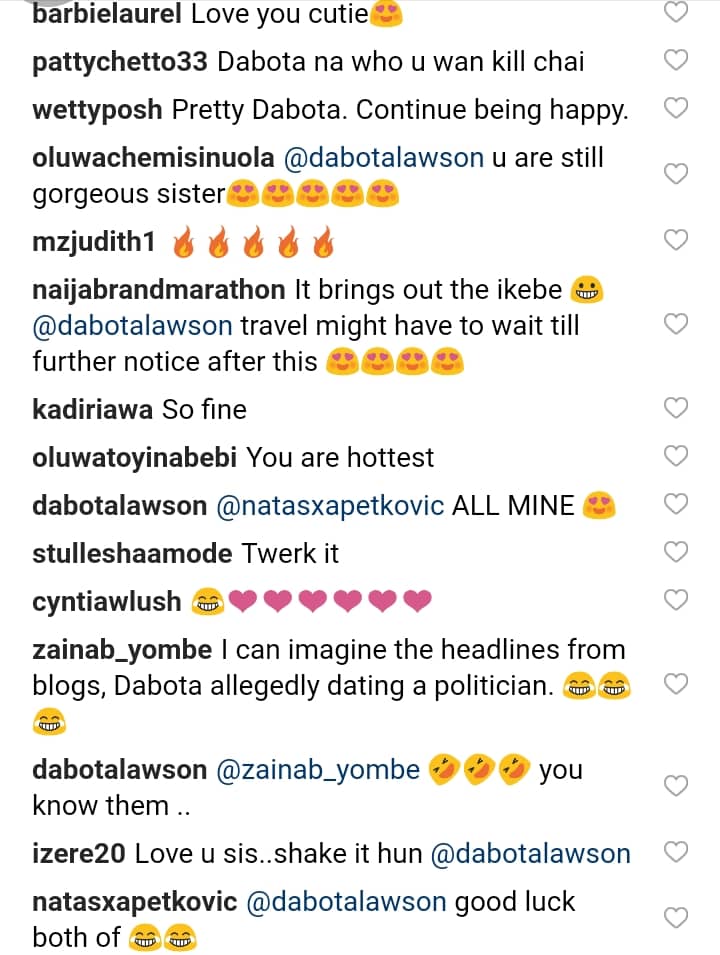Image resolution: width=720 pixels, height=955 pixels.
Task: Tap heart beside kadiriawa's 'So fine' comment
Action: pos(677,408)
